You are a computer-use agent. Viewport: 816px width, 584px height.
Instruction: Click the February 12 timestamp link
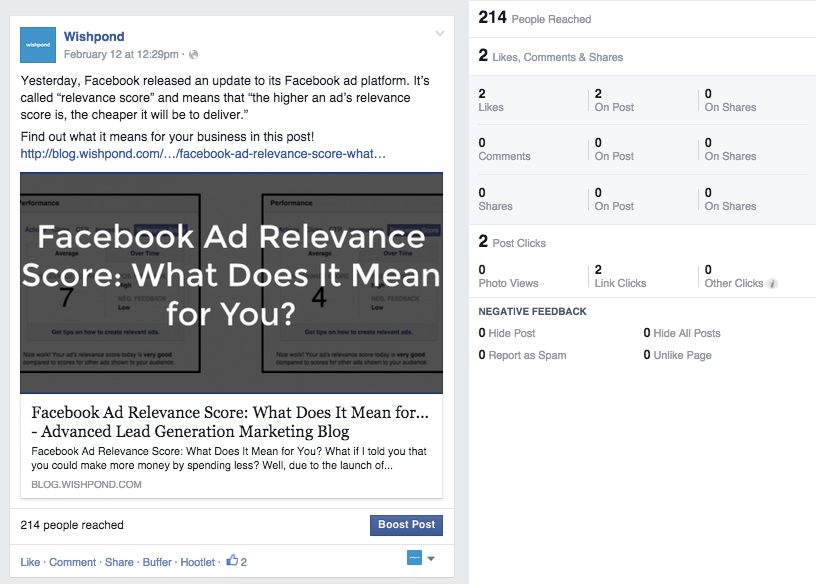[121, 54]
